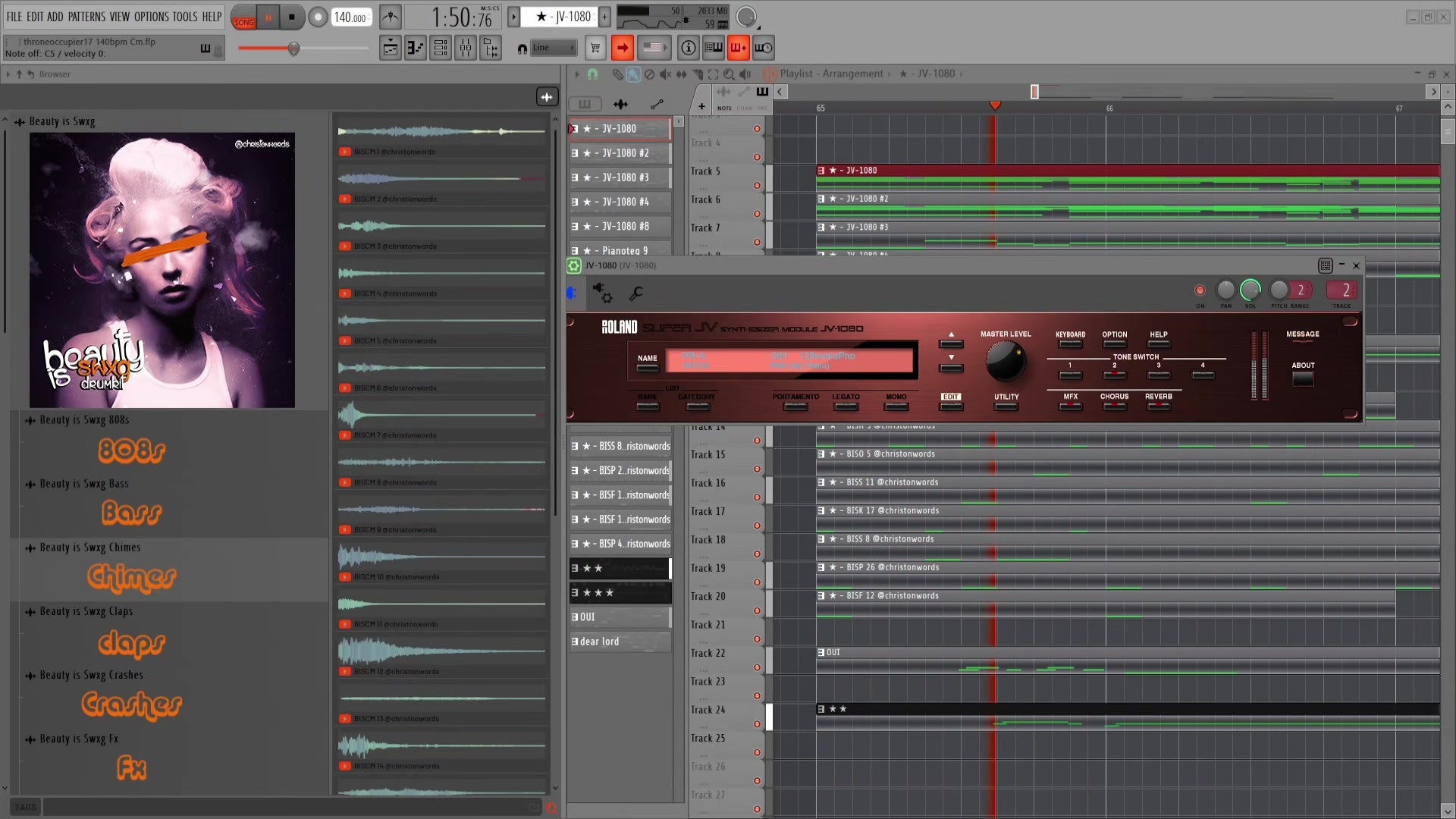This screenshot has width=1456, height=819.
Task: Open the snap Line dropdown
Action: tap(553, 48)
